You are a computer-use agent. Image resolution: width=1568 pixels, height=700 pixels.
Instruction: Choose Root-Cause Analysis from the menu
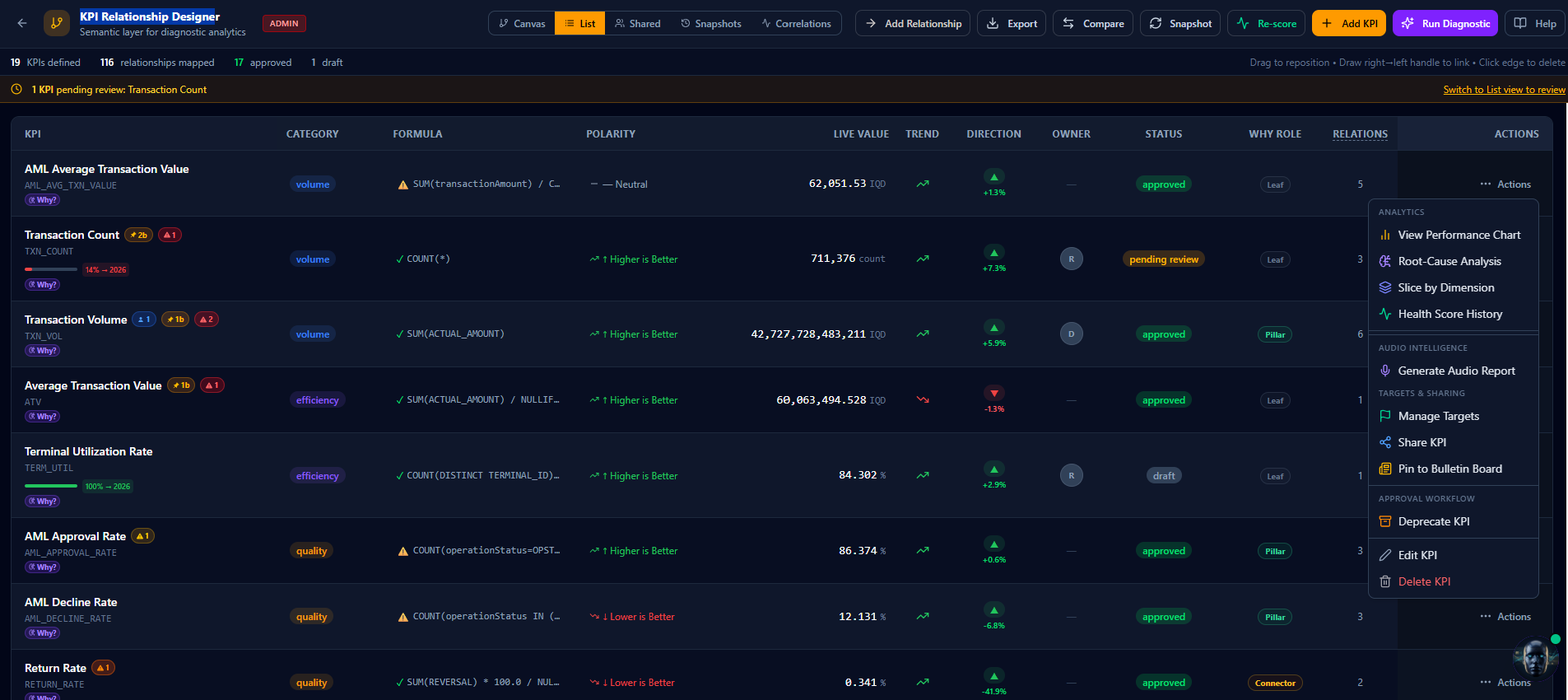click(1453, 261)
